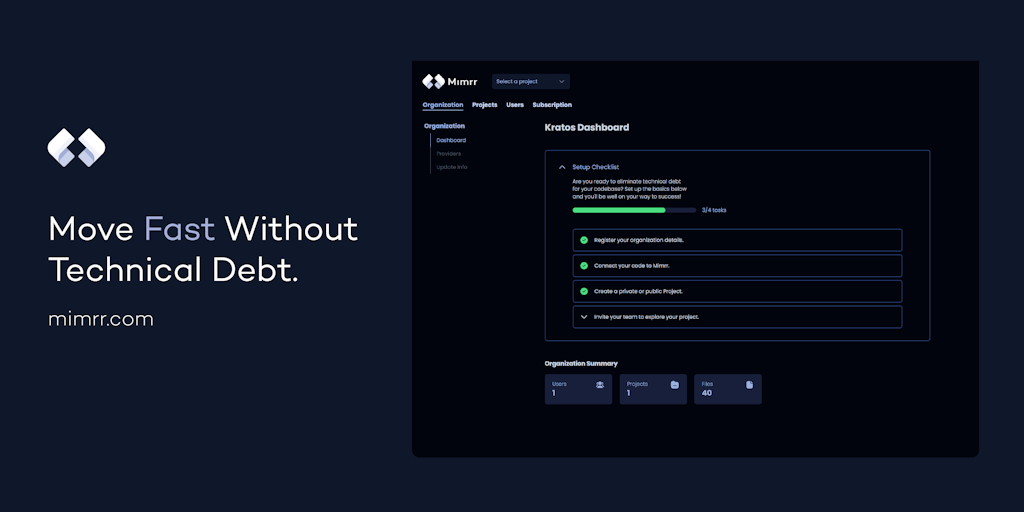The image size is (1024, 512).
Task: Click the green setup progress bar
Action: (634, 210)
